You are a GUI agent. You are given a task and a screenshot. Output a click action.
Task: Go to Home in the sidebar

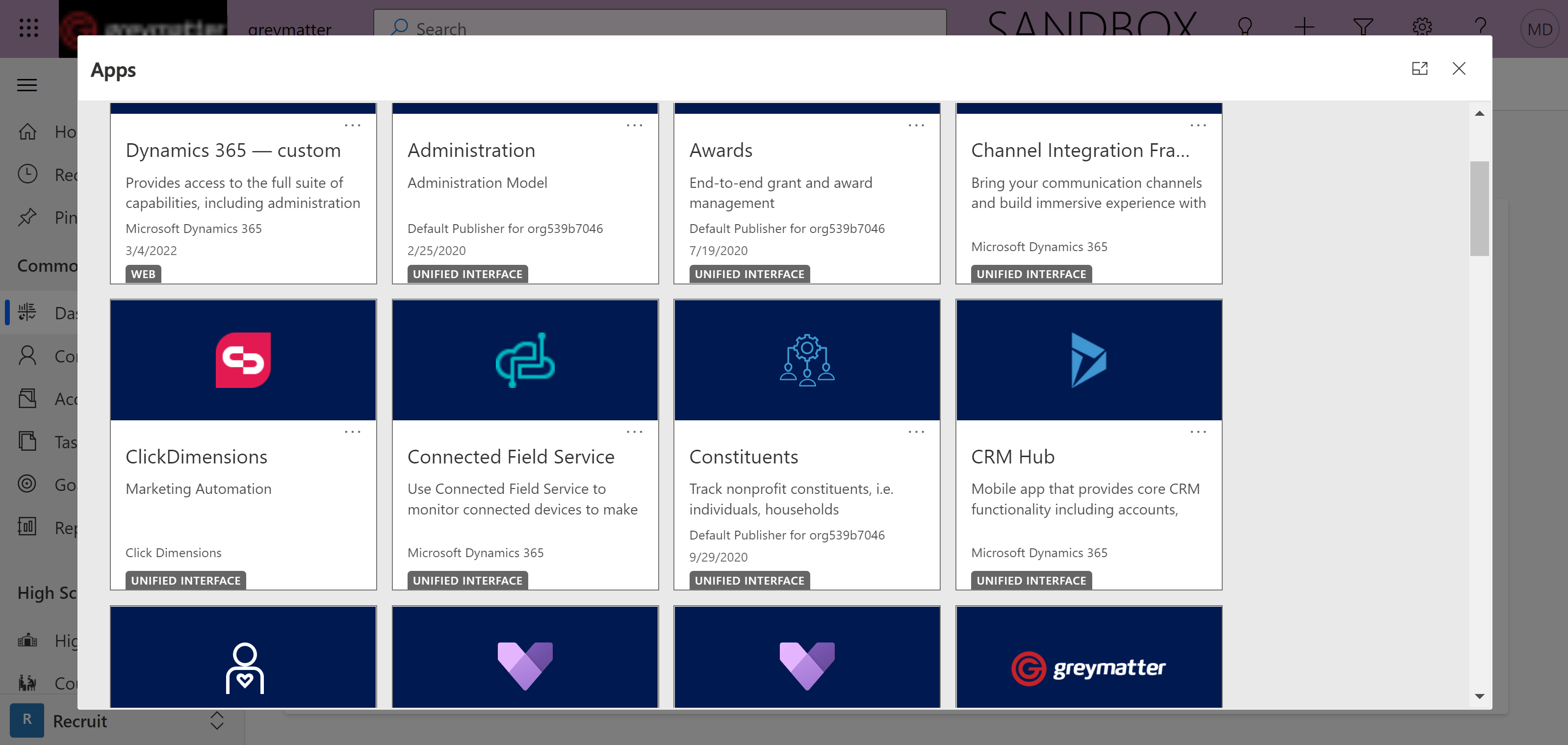tap(39, 131)
